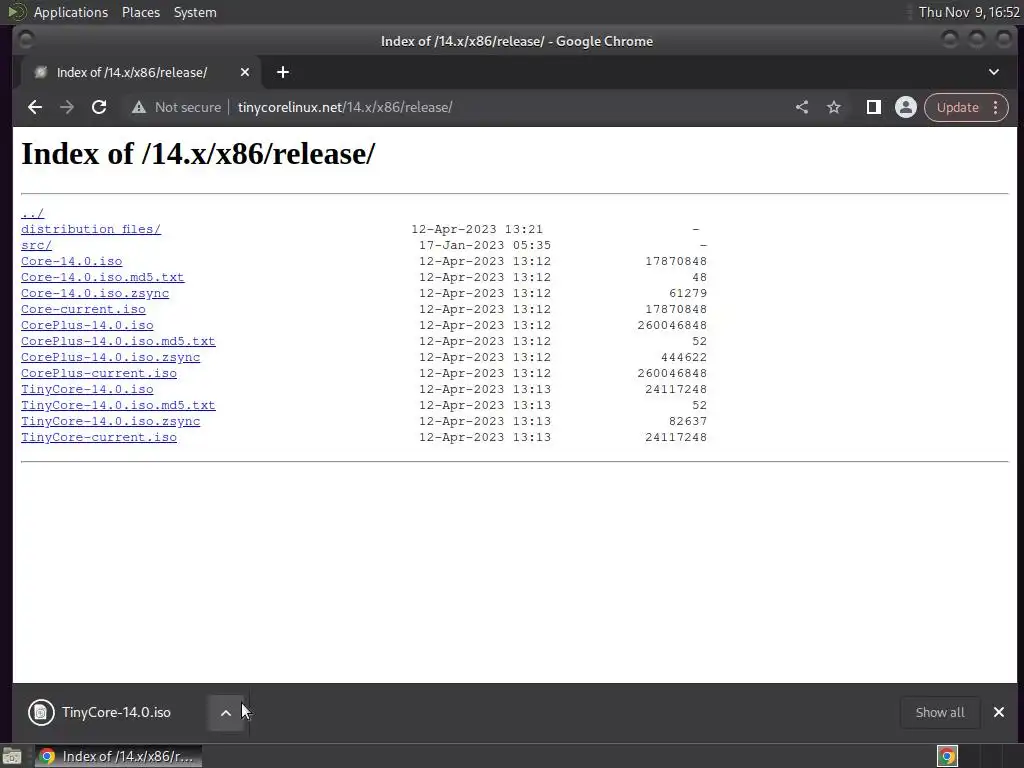The height and width of the screenshot is (768, 1024).
Task: Reload the current page
Action: click(99, 107)
